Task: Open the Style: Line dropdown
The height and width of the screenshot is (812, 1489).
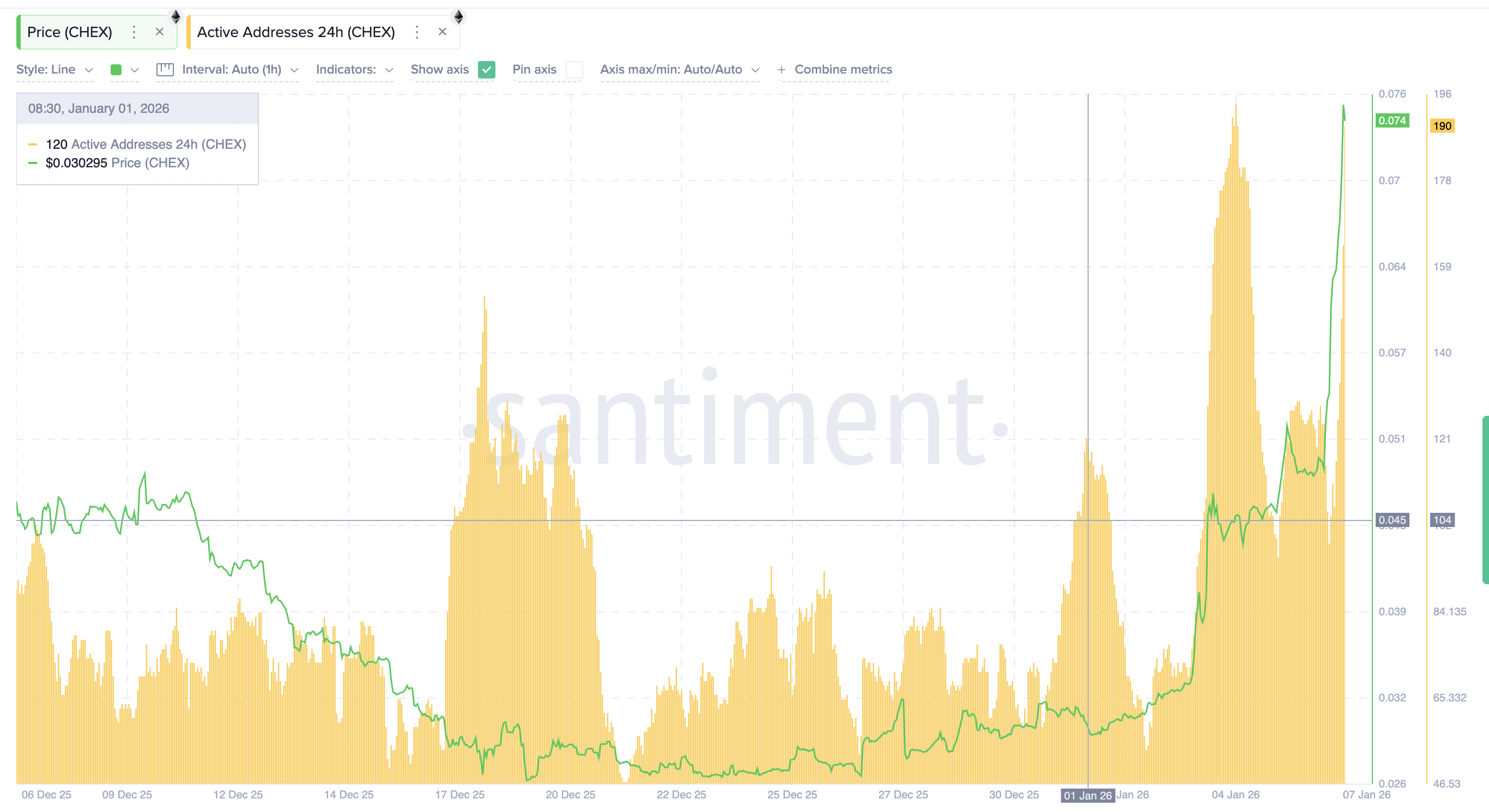Action: pyautogui.click(x=55, y=69)
